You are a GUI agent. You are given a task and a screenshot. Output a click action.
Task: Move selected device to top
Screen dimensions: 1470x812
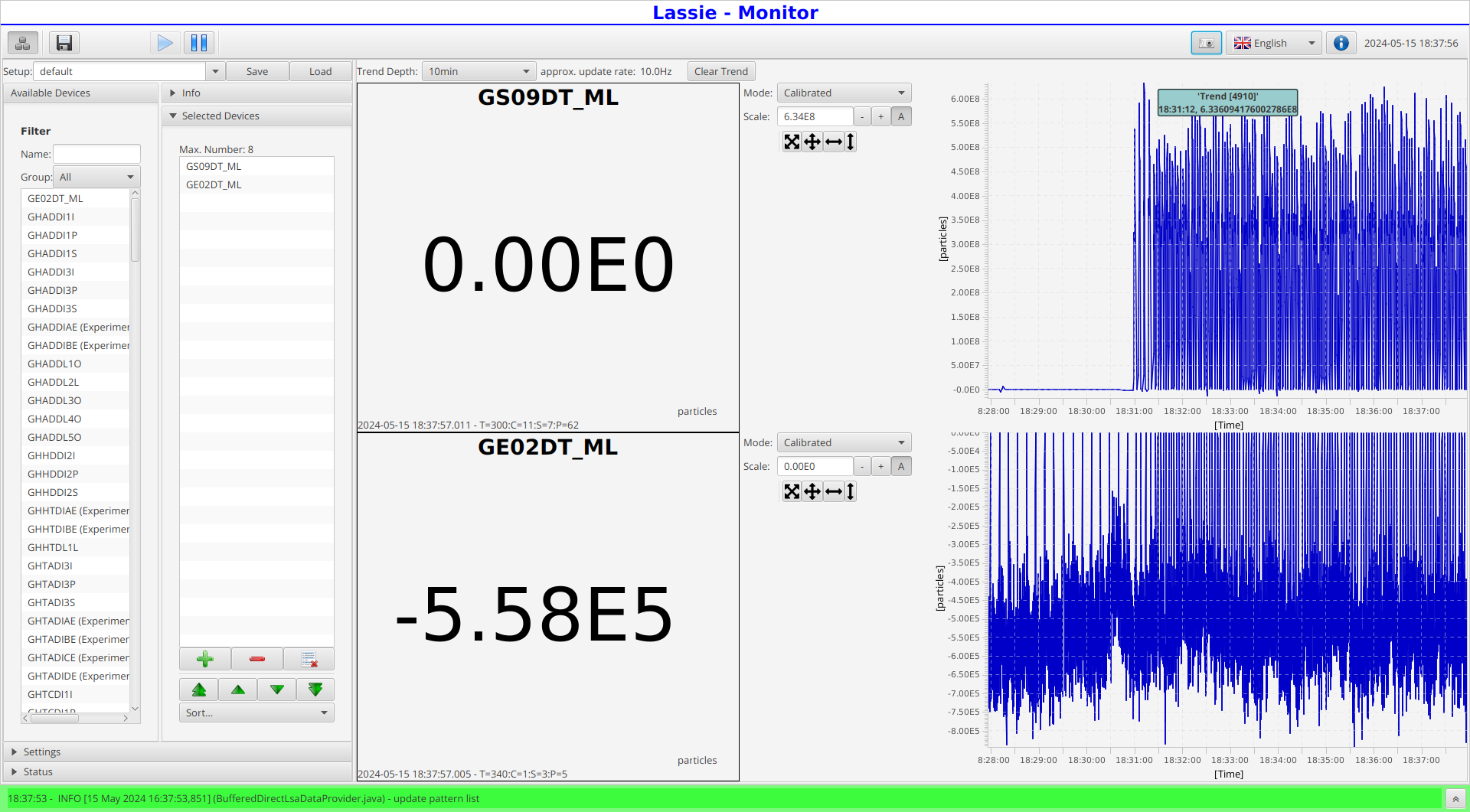point(199,690)
